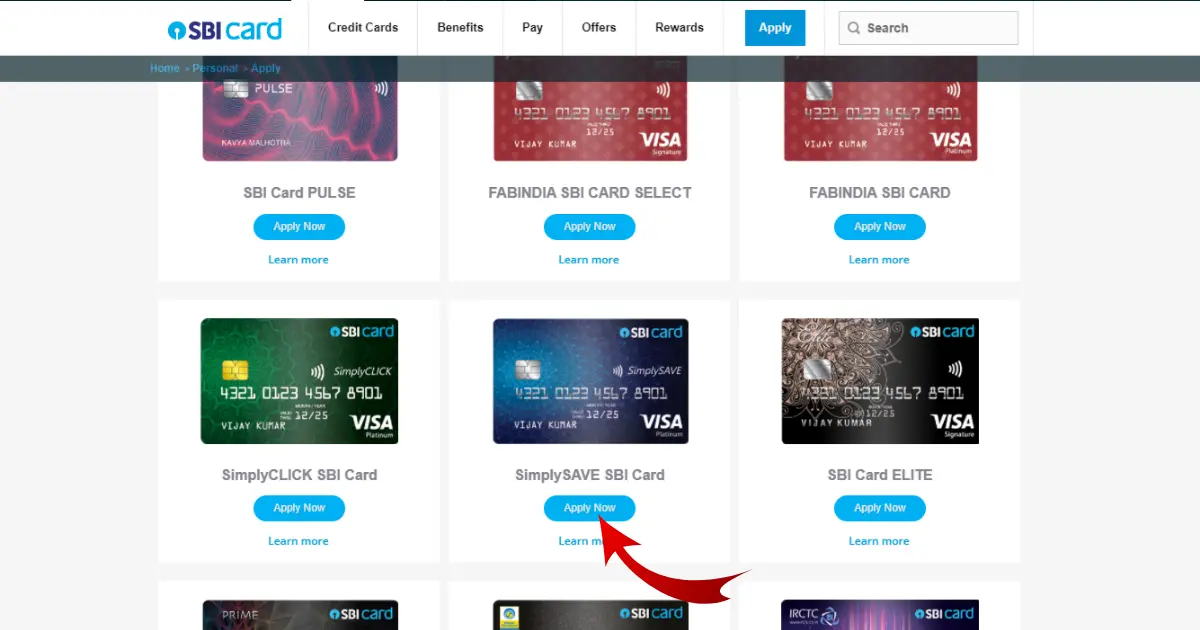The height and width of the screenshot is (630, 1200).
Task: Select the green SimplyCLICK card image
Action: (299, 381)
